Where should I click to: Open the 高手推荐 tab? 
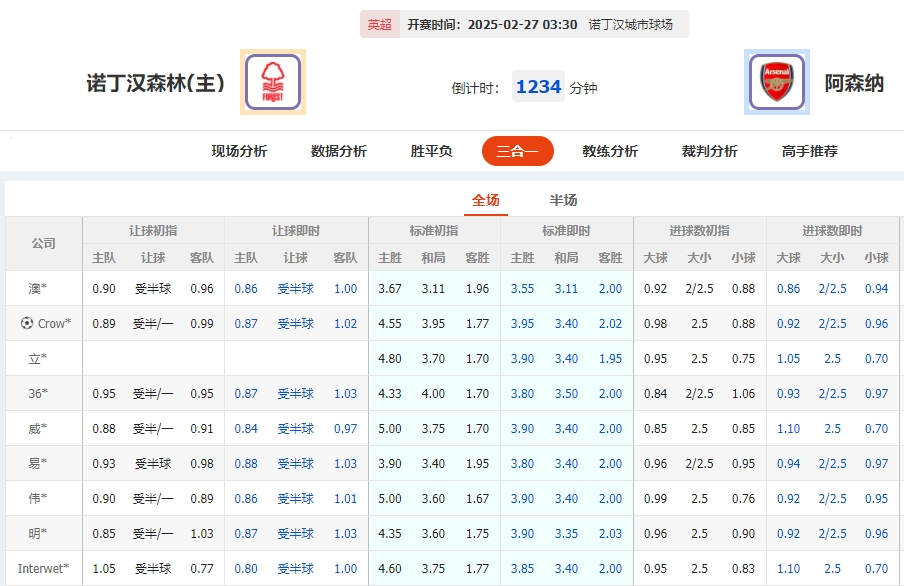(812, 151)
